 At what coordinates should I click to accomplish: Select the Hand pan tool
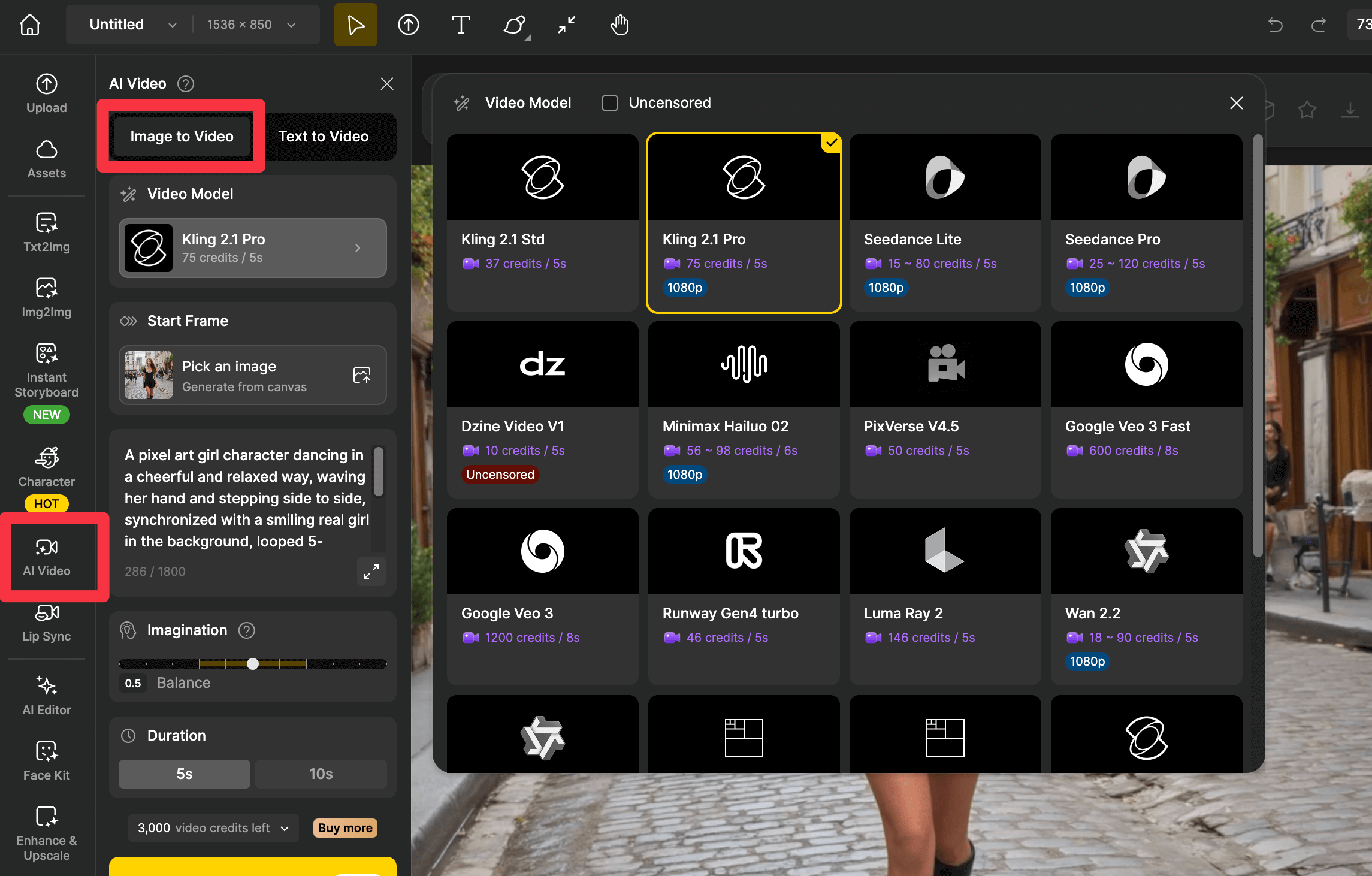tap(619, 25)
